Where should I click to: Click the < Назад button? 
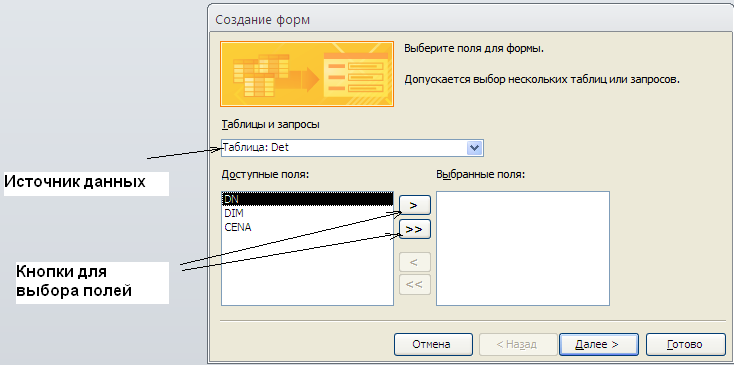pos(518,344)
